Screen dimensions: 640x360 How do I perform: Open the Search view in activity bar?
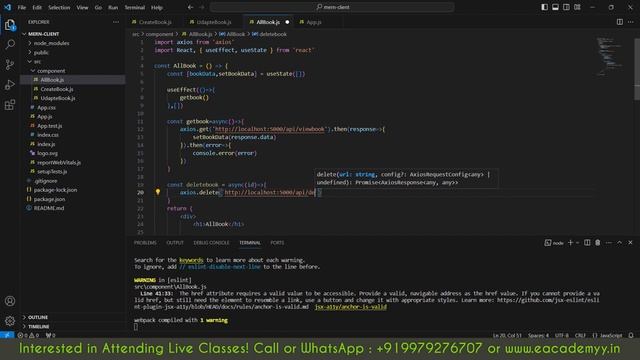point(10,44)
